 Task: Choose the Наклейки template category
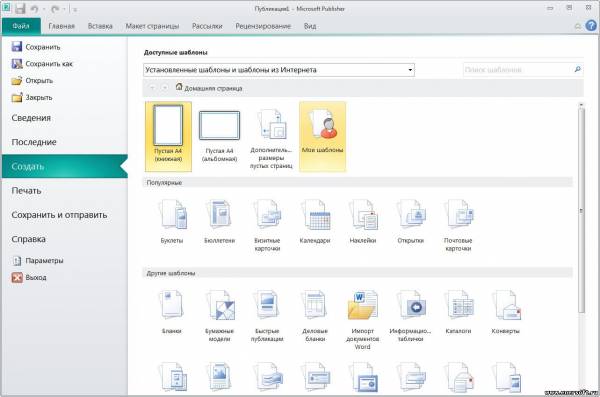coord(363,222)
